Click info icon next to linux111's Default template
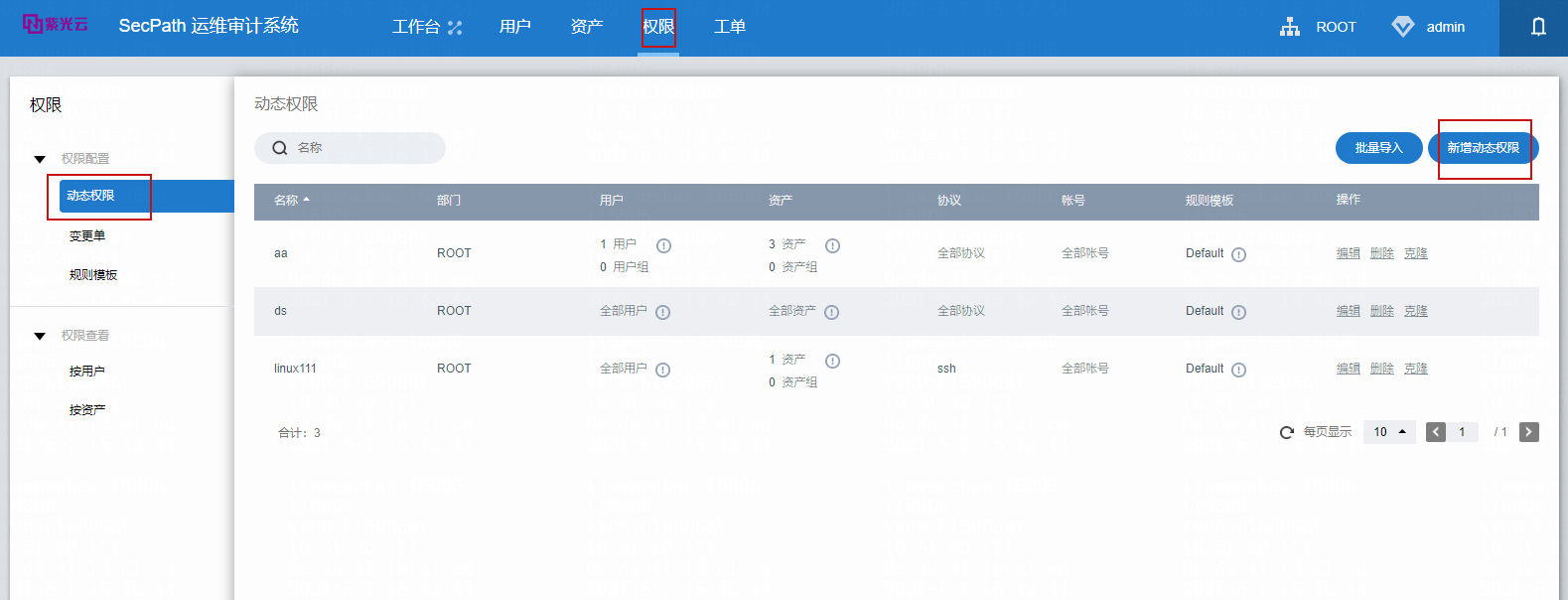 pos(1238,370)
